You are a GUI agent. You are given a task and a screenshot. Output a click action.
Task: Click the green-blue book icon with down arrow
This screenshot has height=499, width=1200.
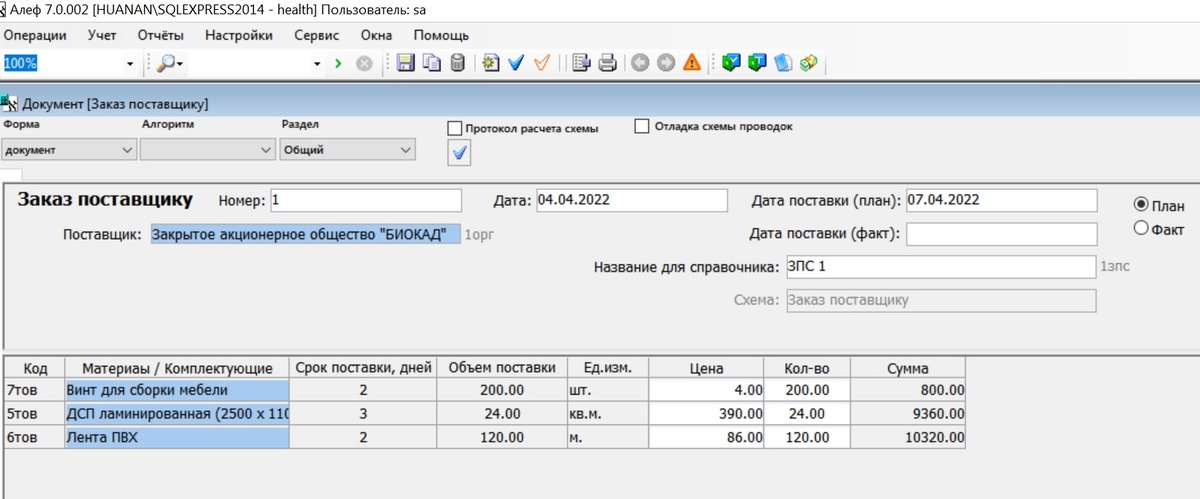pos(731,63)
